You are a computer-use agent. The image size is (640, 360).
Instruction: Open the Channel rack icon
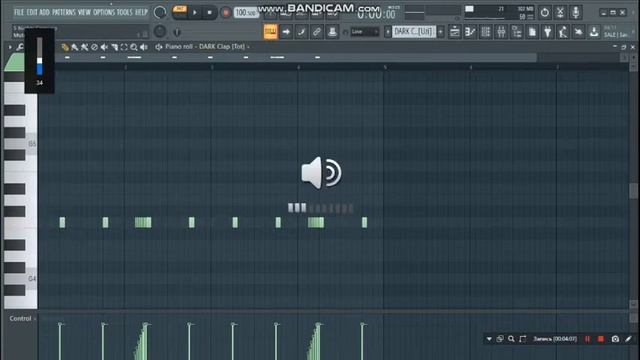tap(485, 31)
